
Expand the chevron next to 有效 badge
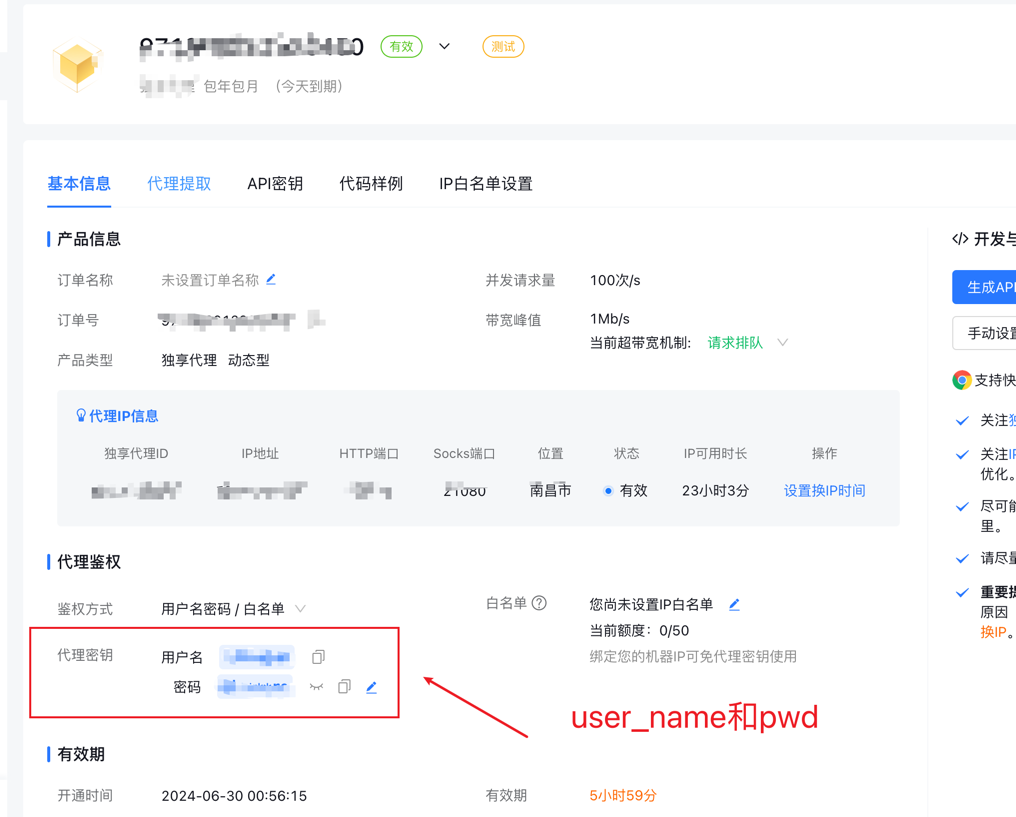(x=444, y=47)
